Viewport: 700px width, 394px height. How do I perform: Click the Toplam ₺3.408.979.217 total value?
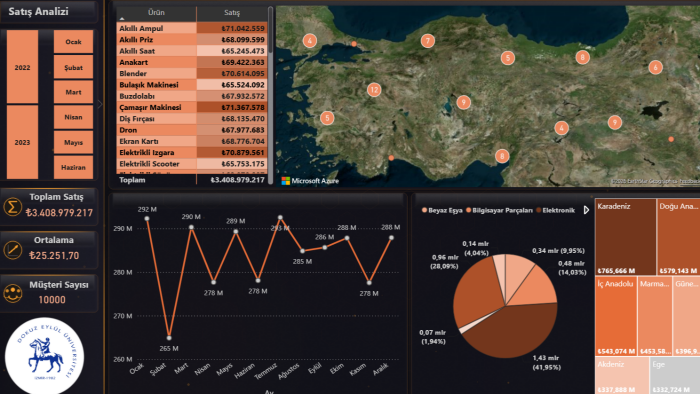[238, 180]
